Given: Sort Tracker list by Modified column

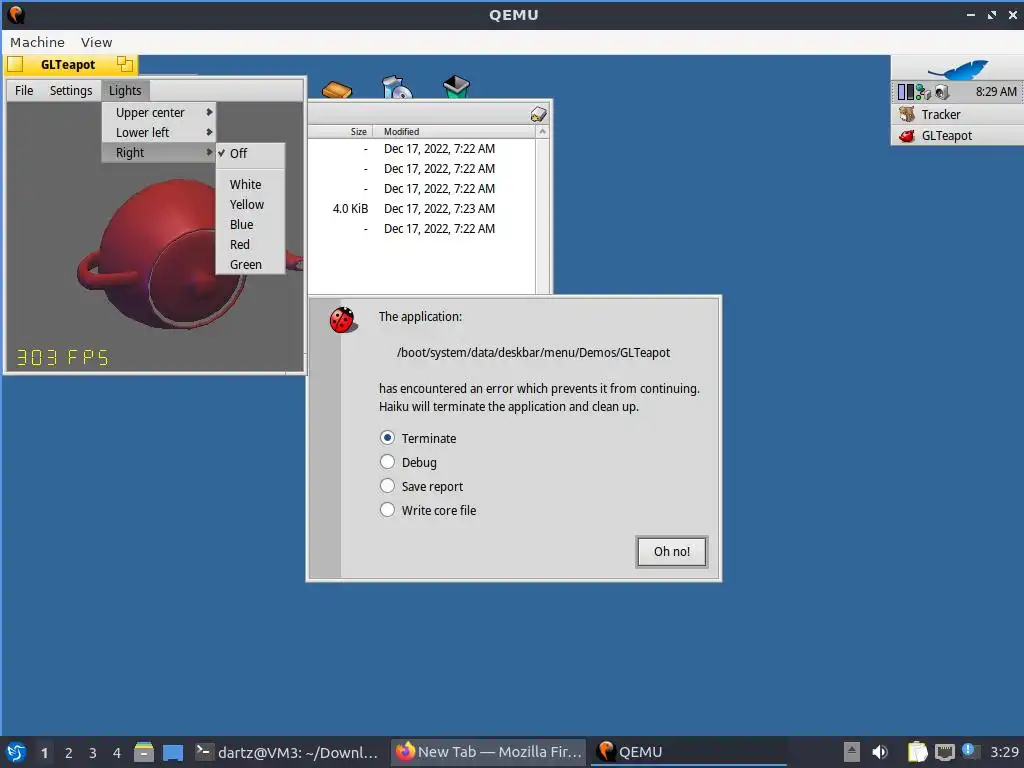Looking at the screenshot, I should (x=454, y=131).
